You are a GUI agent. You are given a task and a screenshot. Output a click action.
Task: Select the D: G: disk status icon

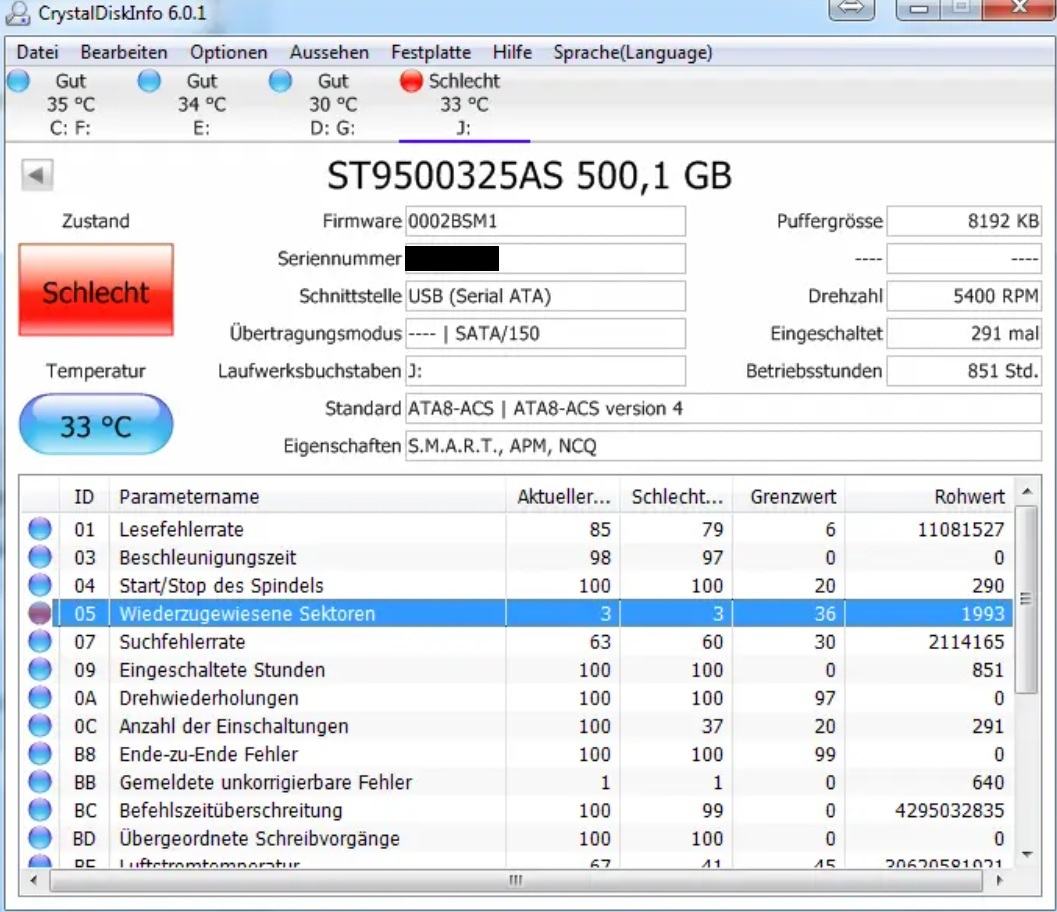pyautogui.click(x=280, y=81)
